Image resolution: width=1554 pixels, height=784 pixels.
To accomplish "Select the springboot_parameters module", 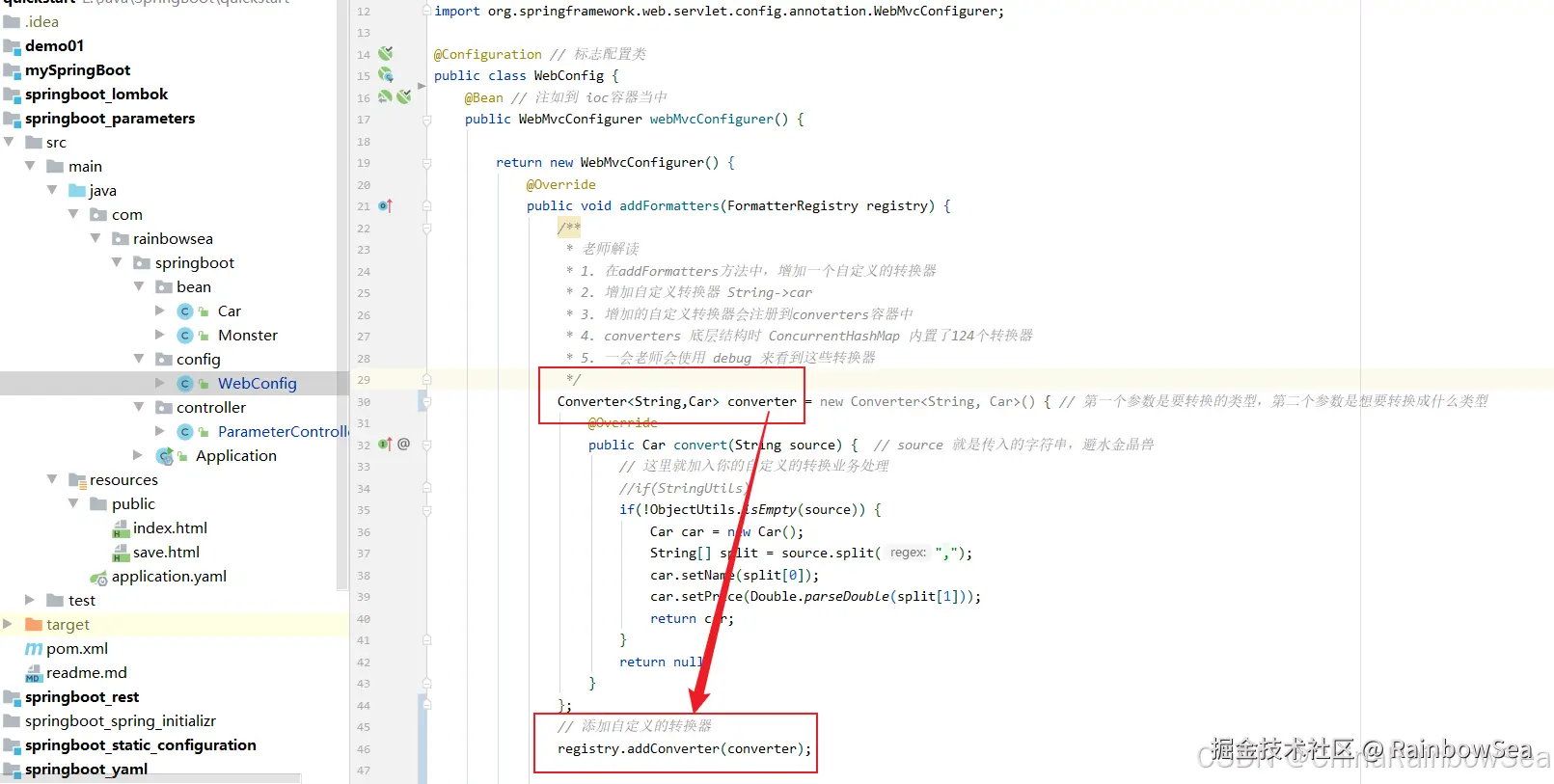I will (x=110, y=118).
